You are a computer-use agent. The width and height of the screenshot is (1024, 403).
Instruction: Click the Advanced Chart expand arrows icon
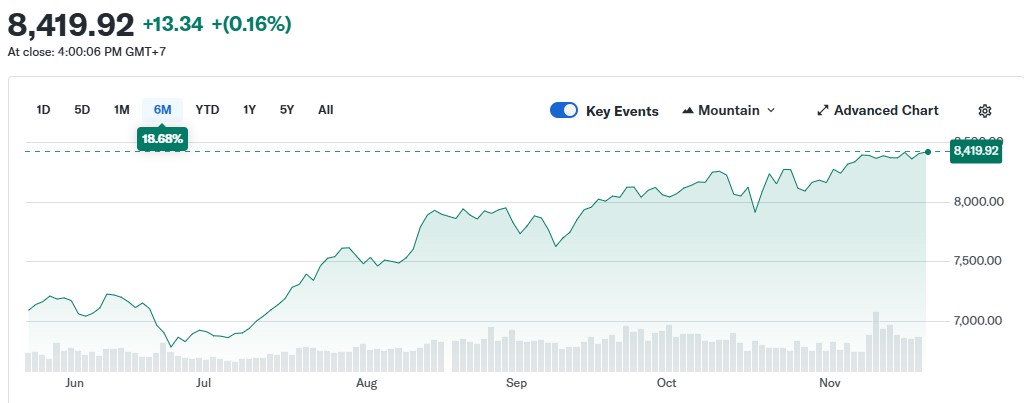pos(823,111)
